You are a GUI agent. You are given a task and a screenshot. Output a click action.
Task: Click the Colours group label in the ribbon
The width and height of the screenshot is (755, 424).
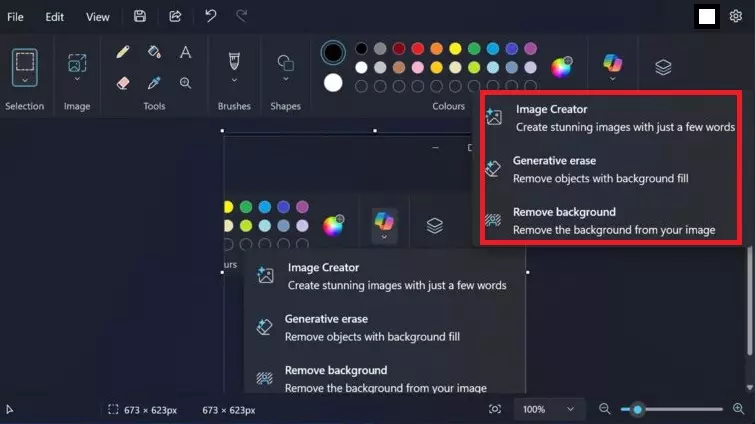(448, 106)
